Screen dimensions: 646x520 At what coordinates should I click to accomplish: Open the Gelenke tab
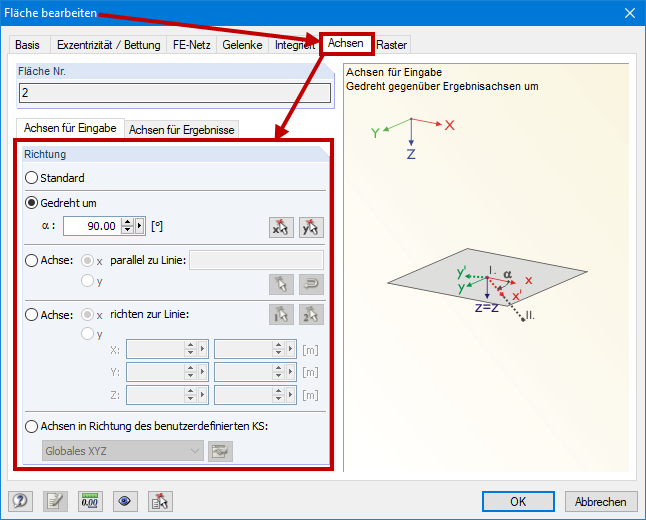point(242,45)
